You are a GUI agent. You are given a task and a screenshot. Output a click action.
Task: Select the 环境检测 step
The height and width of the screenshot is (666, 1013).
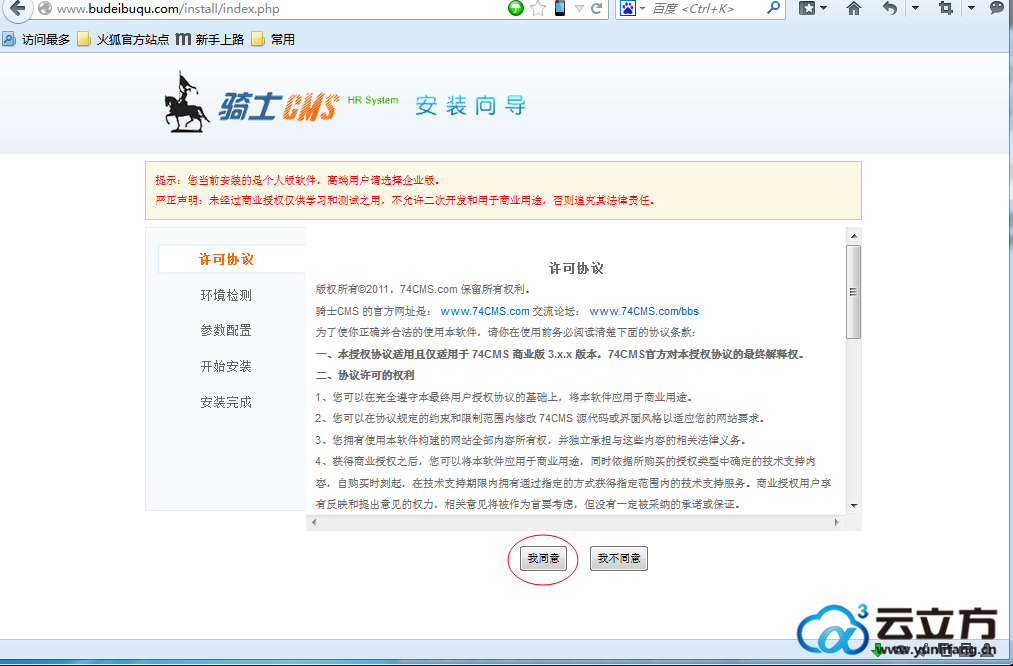(x=226, y=295)
